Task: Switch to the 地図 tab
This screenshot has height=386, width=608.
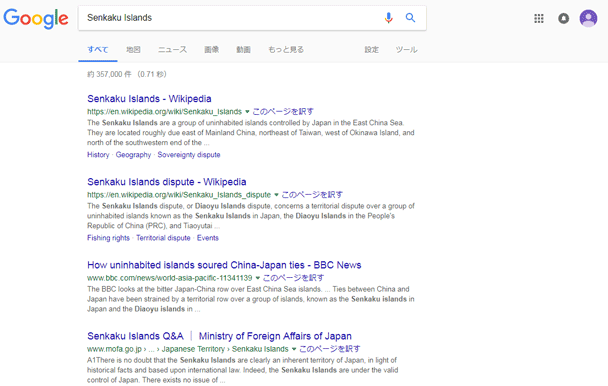Action: click(x=133, y=50)
